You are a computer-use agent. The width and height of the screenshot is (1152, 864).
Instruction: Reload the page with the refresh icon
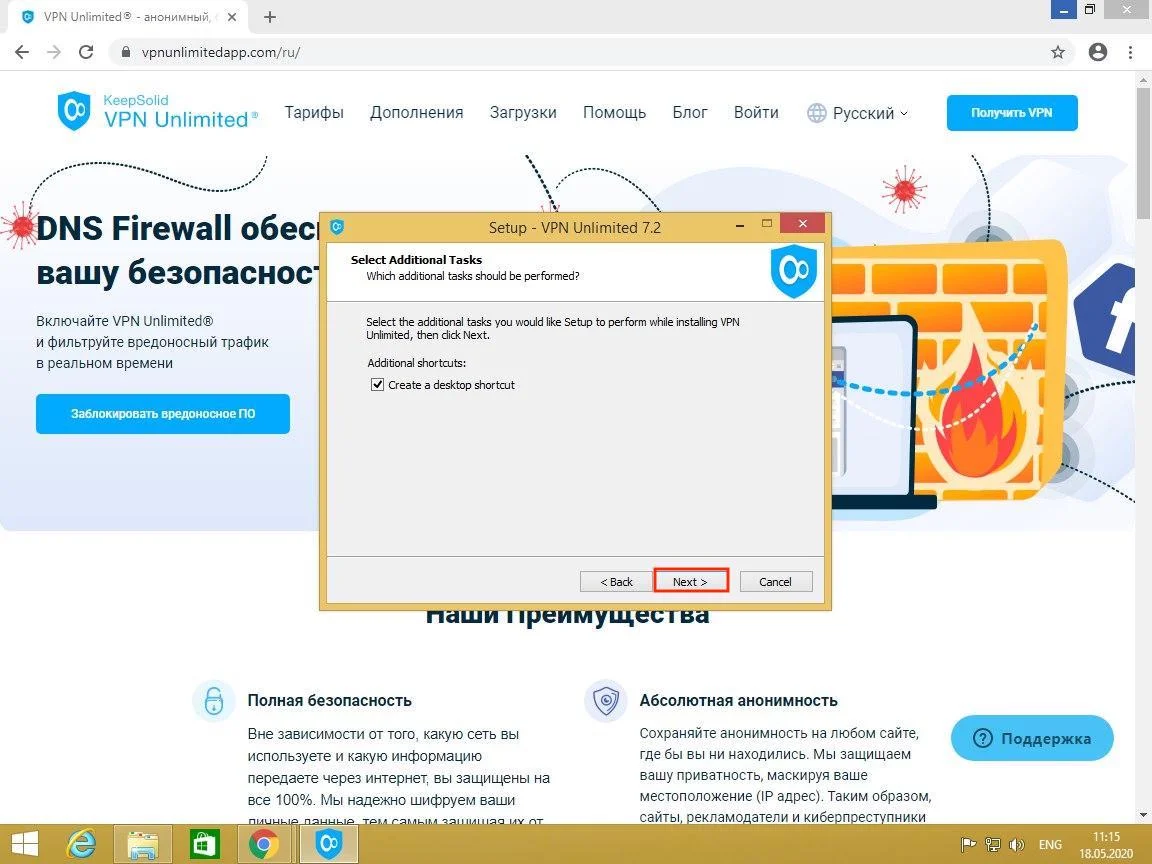pos(86,52)
